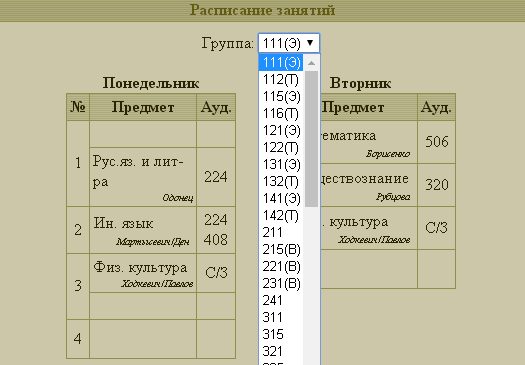Viewport: 525px width, 365px height.
Task: Choose group 142(Т) option
Action: click(281, 216)
